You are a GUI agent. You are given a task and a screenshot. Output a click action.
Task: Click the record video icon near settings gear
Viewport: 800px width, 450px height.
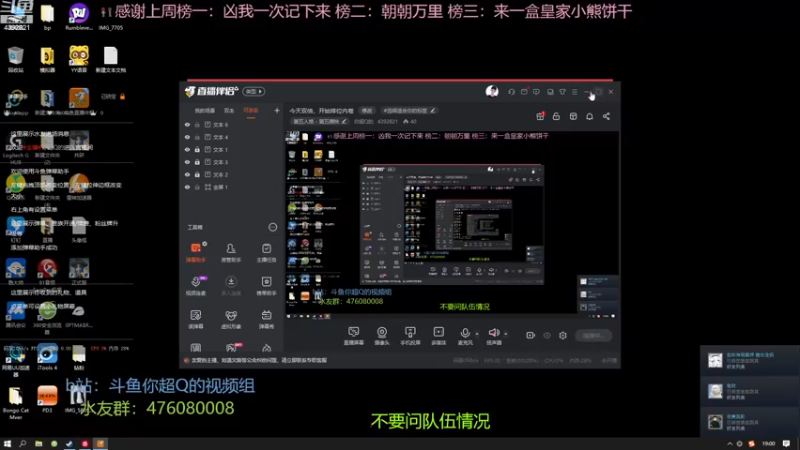tap(531, 335)
